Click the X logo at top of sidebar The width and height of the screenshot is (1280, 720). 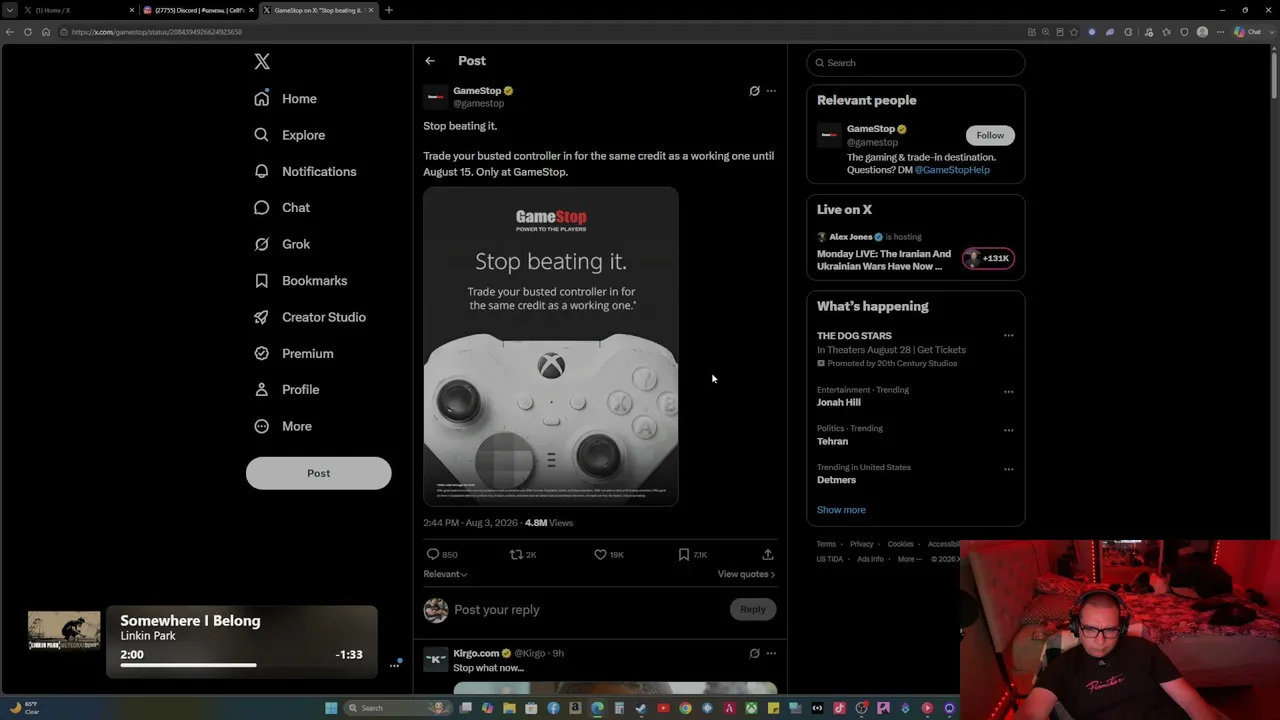[x=262, y=62]
